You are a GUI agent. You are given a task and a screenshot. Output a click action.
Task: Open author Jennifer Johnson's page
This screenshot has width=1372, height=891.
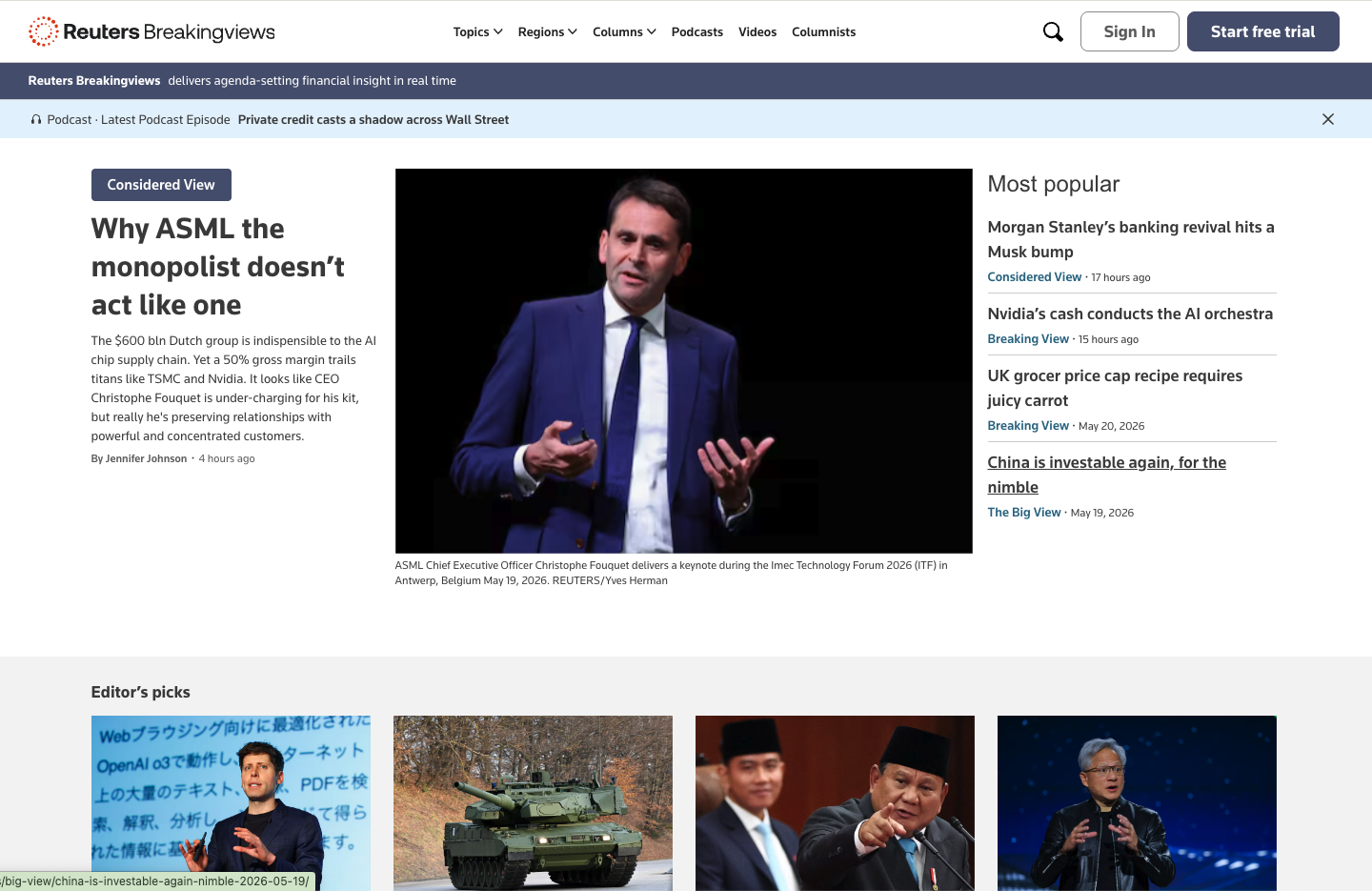tap(146, 458)
